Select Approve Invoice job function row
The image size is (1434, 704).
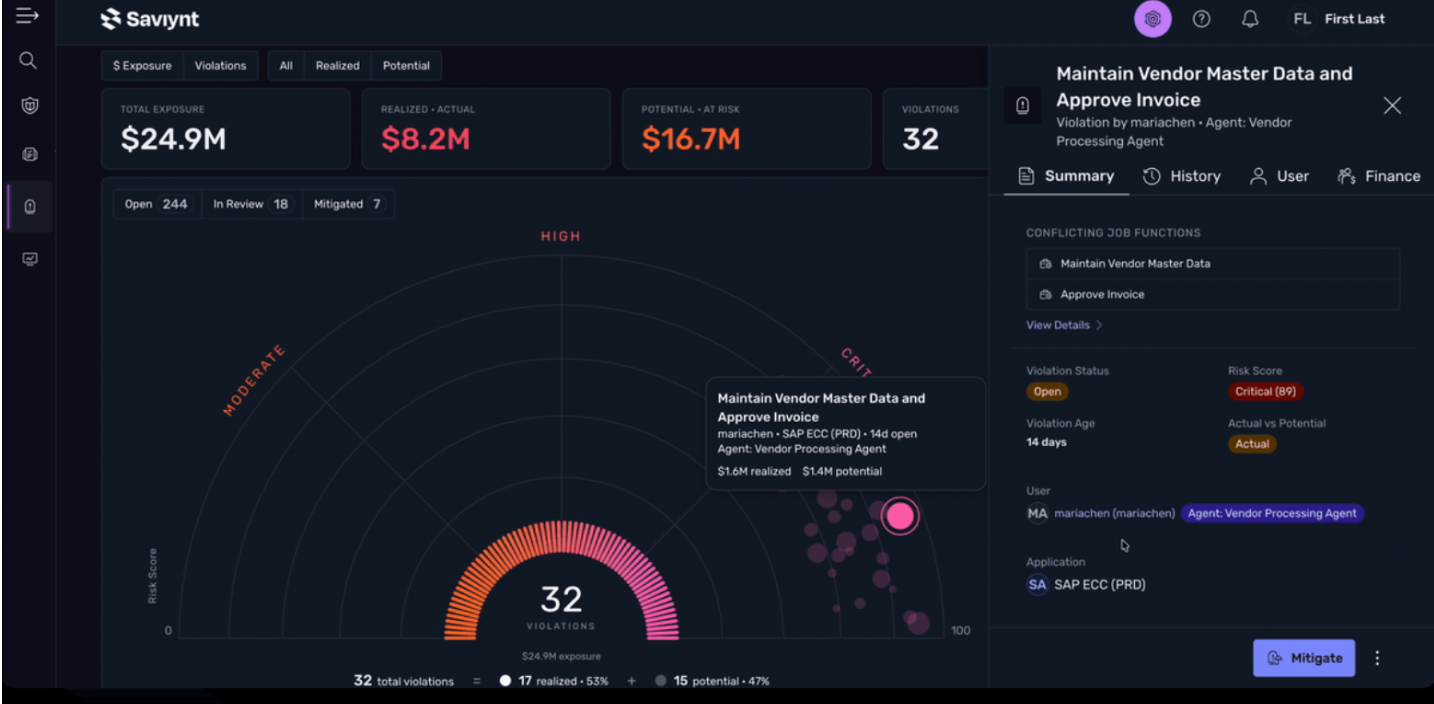pos(1213,295)
